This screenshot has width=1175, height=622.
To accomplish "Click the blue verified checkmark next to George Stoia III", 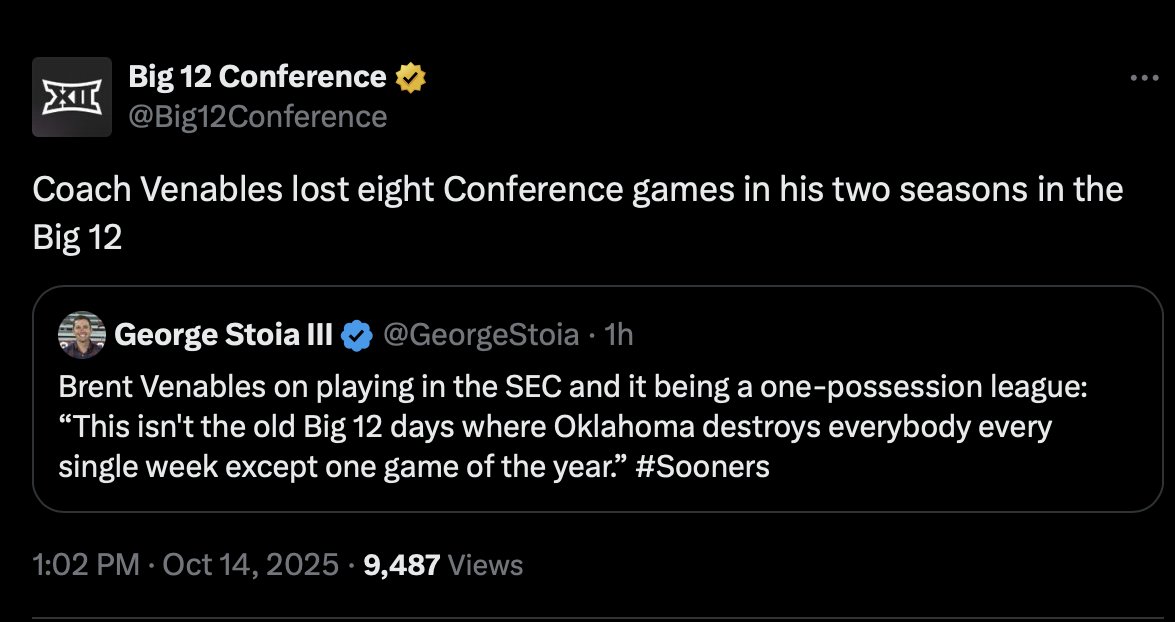I will 356,335.
